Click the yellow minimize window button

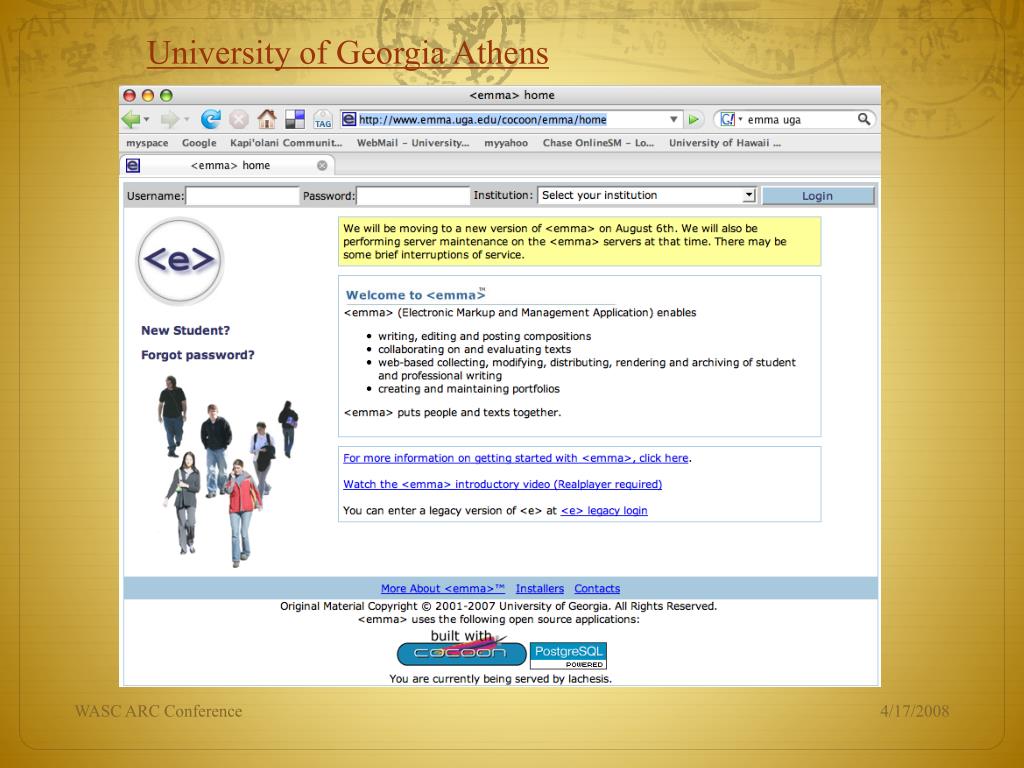[x=148, y=95]
